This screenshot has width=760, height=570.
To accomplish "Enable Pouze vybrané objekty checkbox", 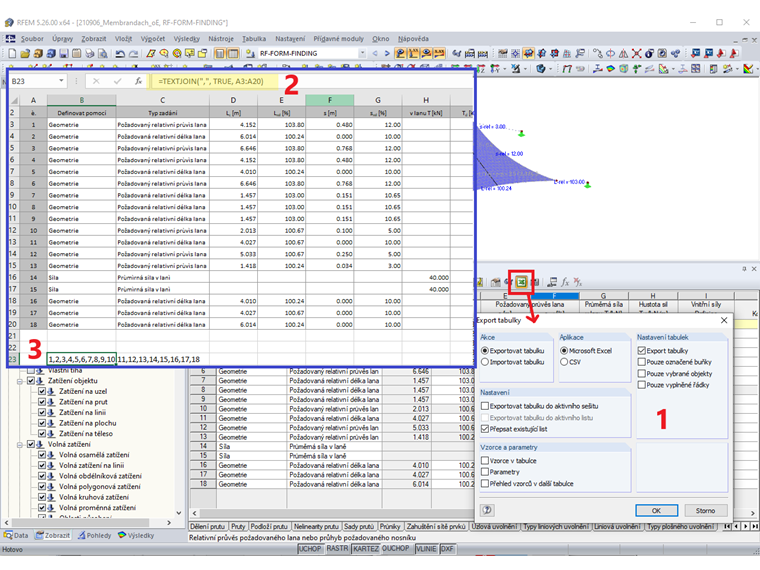I will point(642,374).
